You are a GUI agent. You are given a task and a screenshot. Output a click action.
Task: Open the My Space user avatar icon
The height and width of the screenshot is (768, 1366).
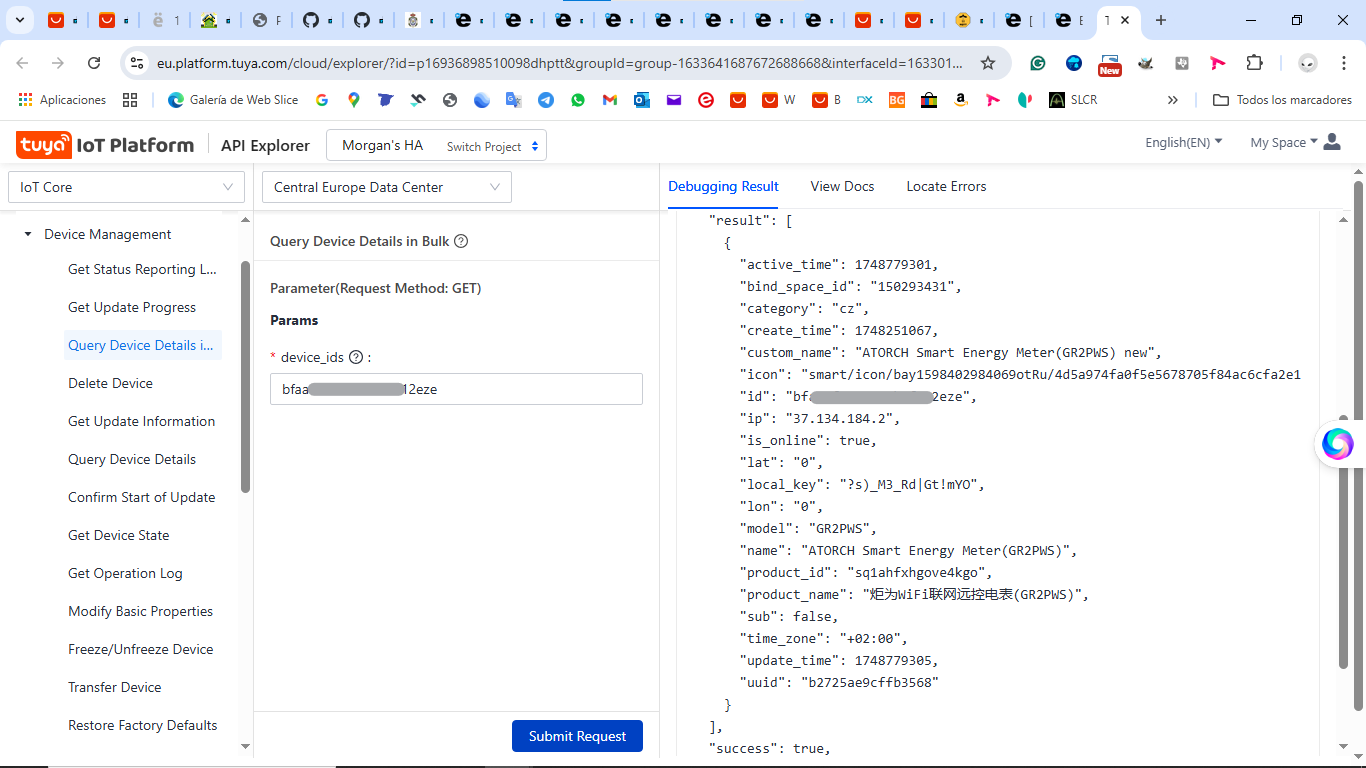(x=1332, y=142)
